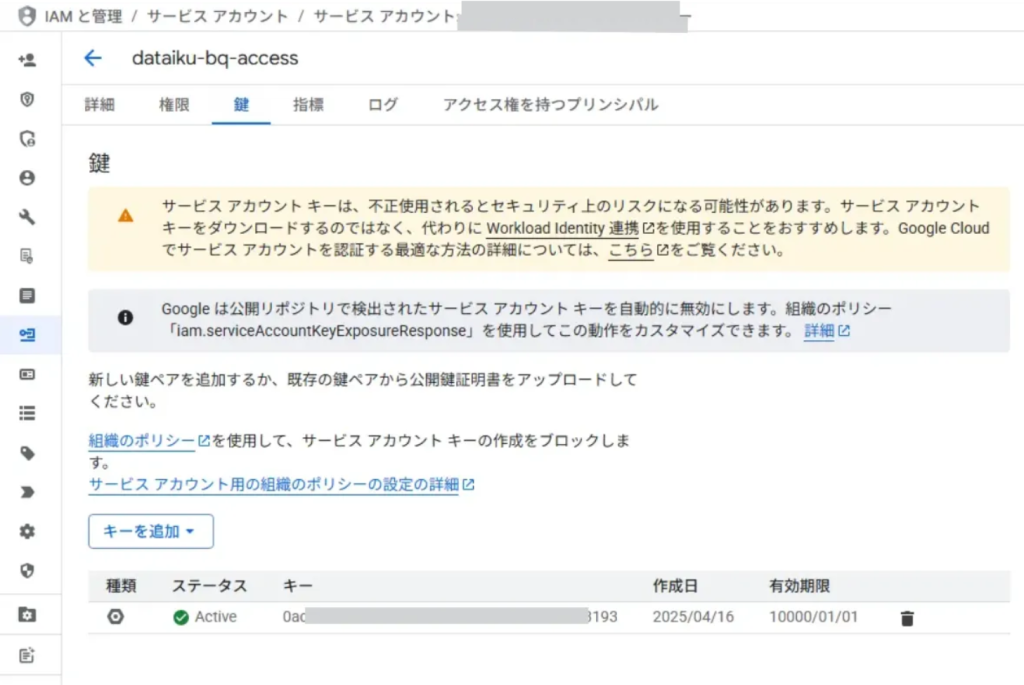Expand the キーを追加 dropdown
1024x685 pixels.
(151, 532)
